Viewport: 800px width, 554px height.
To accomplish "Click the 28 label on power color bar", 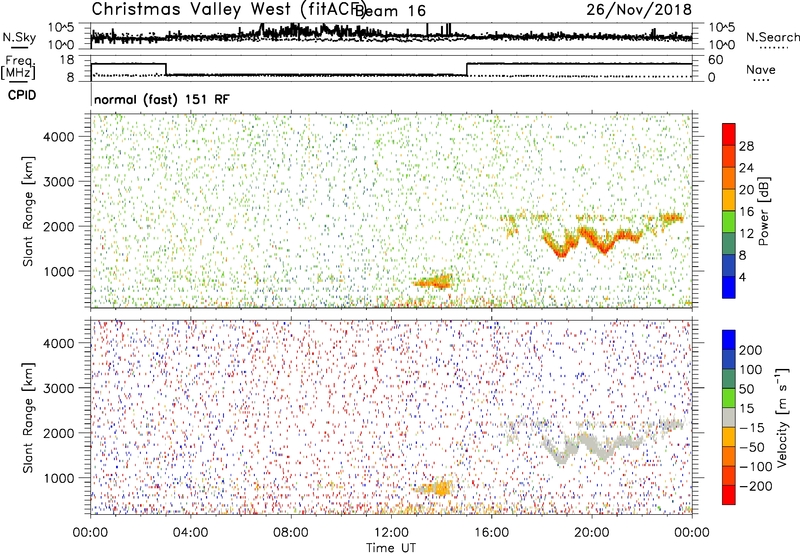I will pyautogui.click(x=746, y=146).
